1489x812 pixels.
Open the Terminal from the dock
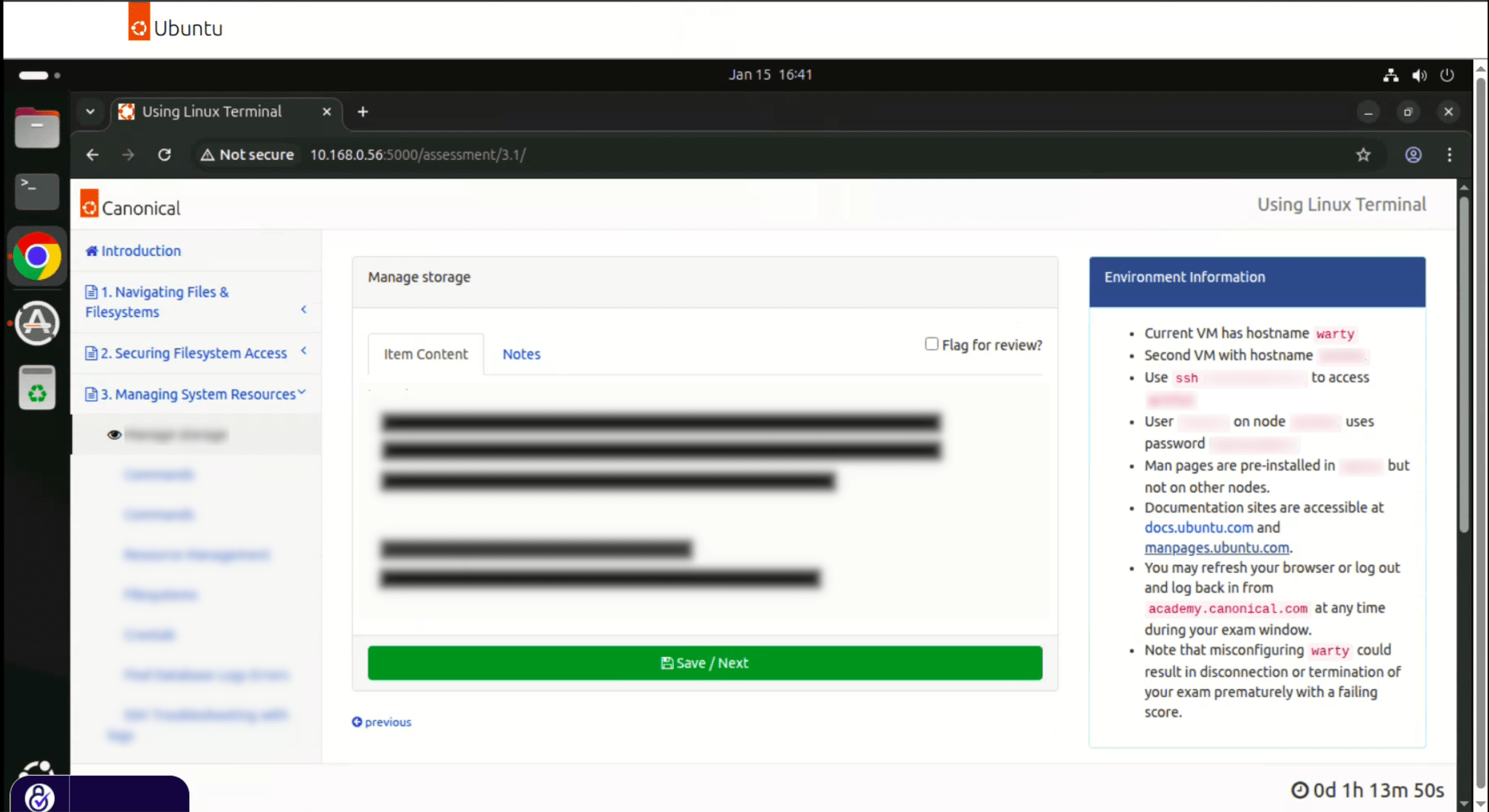(x=37, y=191)
